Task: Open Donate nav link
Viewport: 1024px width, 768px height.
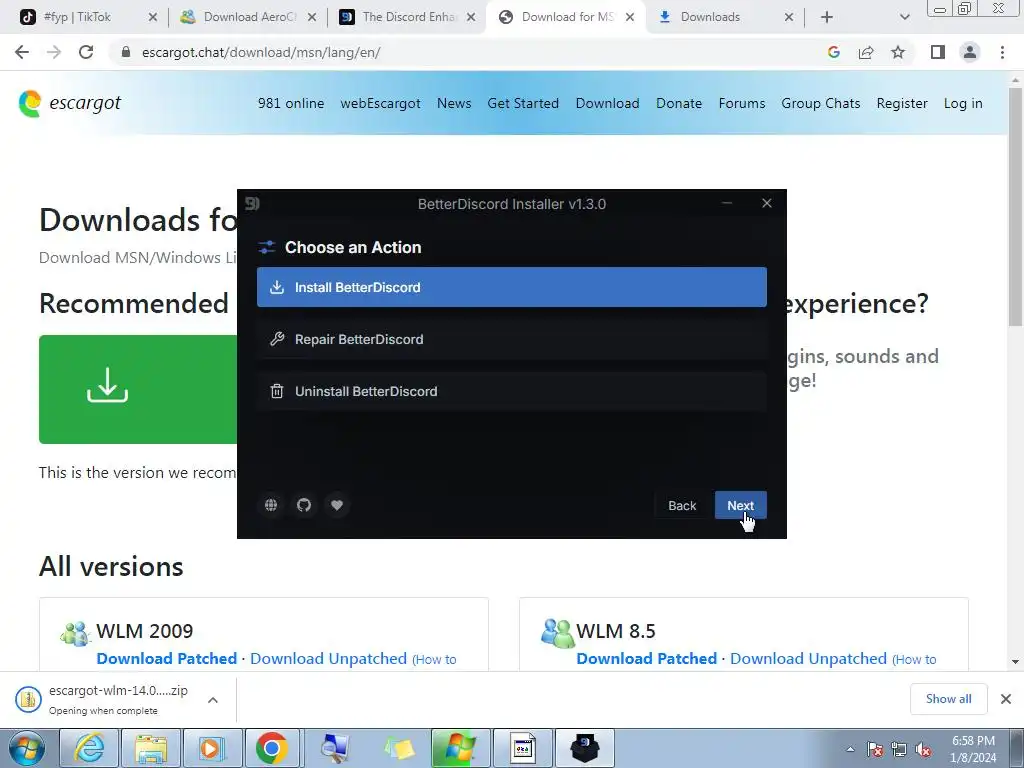Action: 679,103
